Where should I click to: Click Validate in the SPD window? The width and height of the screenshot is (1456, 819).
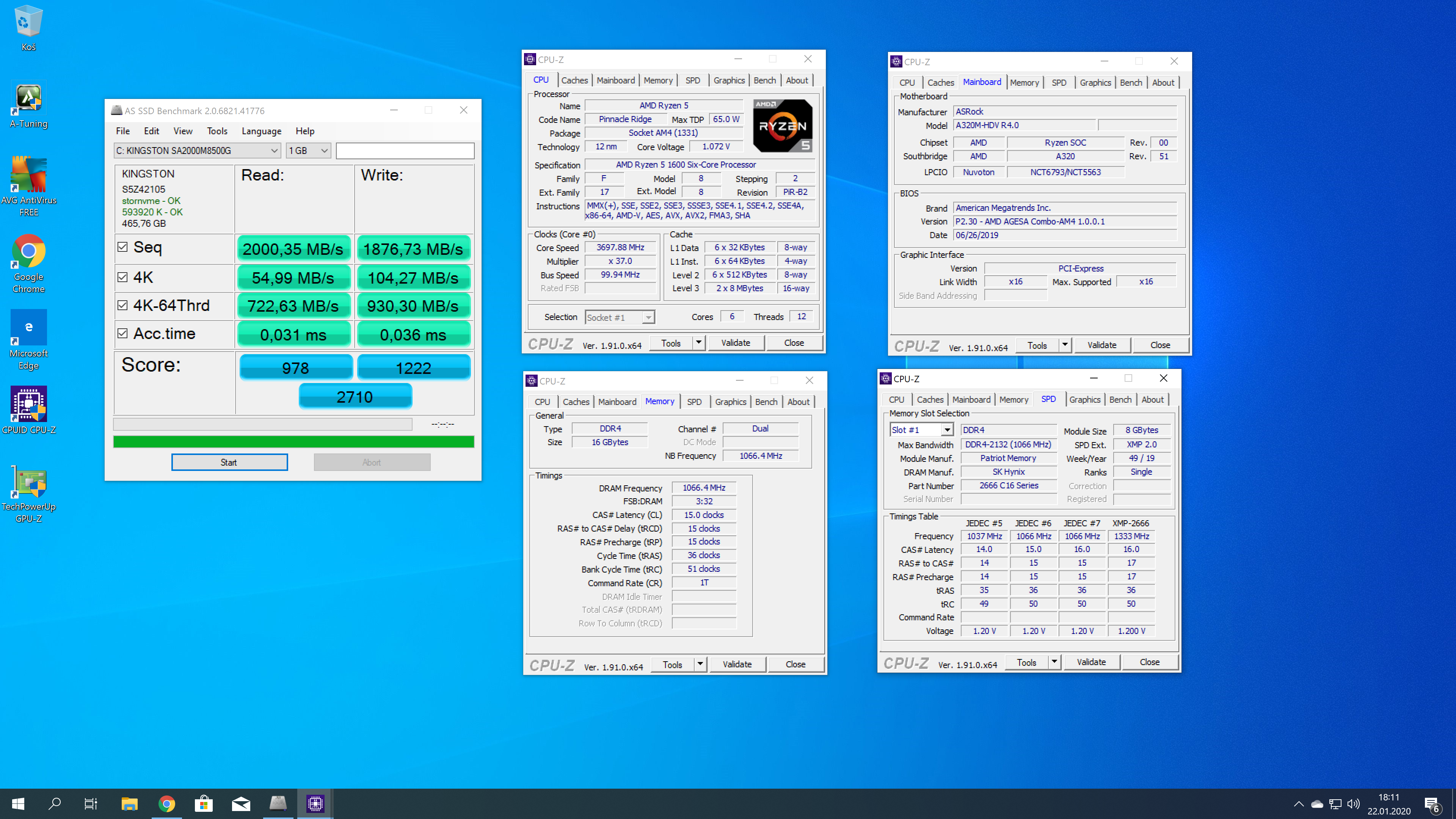pos(1091,662)
